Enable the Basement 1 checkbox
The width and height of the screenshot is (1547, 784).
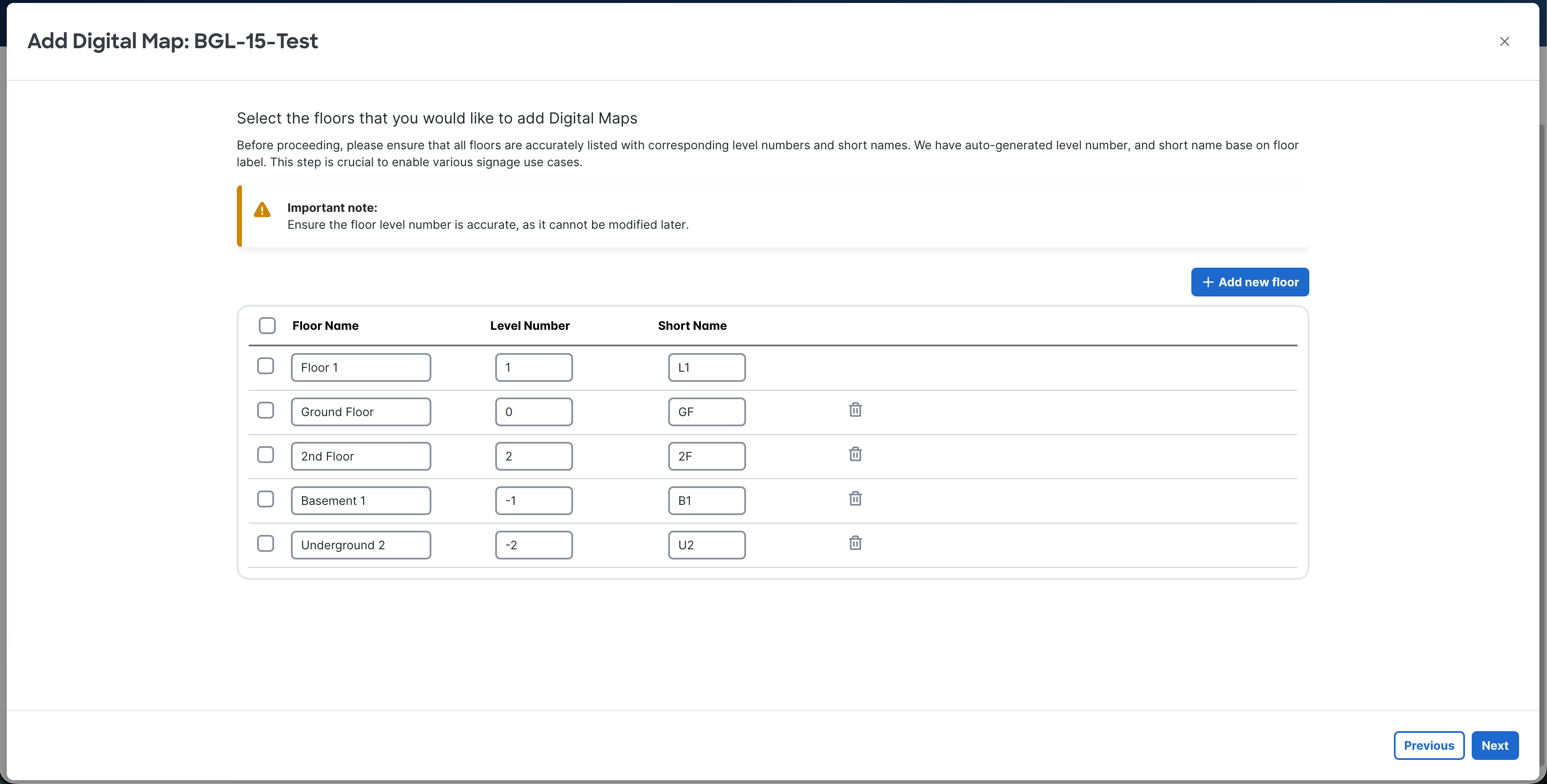pyautogui.click(x=266, y=499)
